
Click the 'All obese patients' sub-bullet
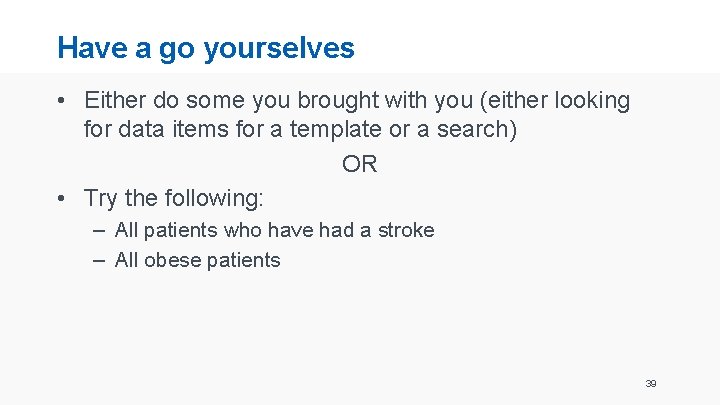tap(197, 261)
